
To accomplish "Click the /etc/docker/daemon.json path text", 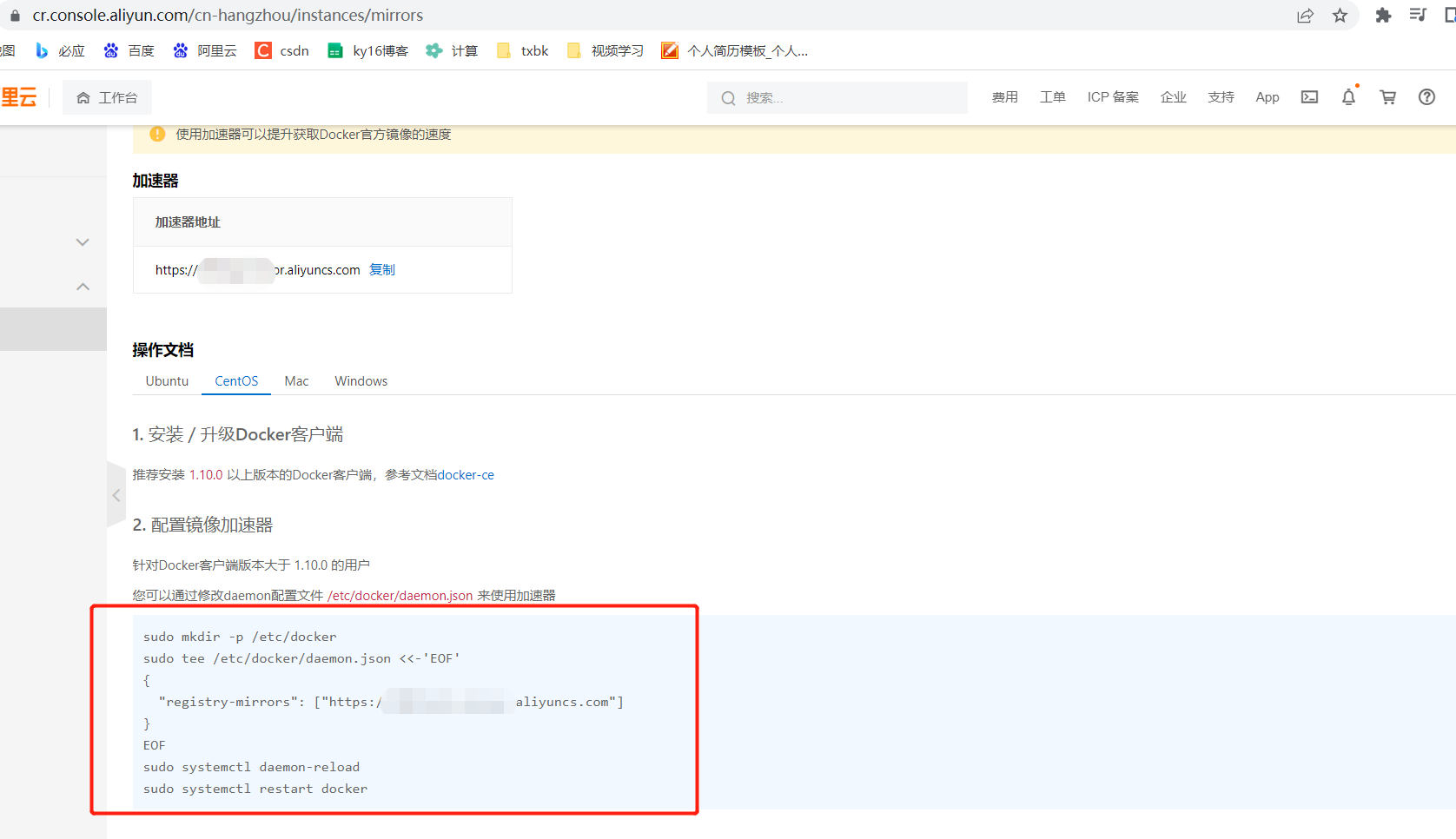I will [x=400, y=596].
